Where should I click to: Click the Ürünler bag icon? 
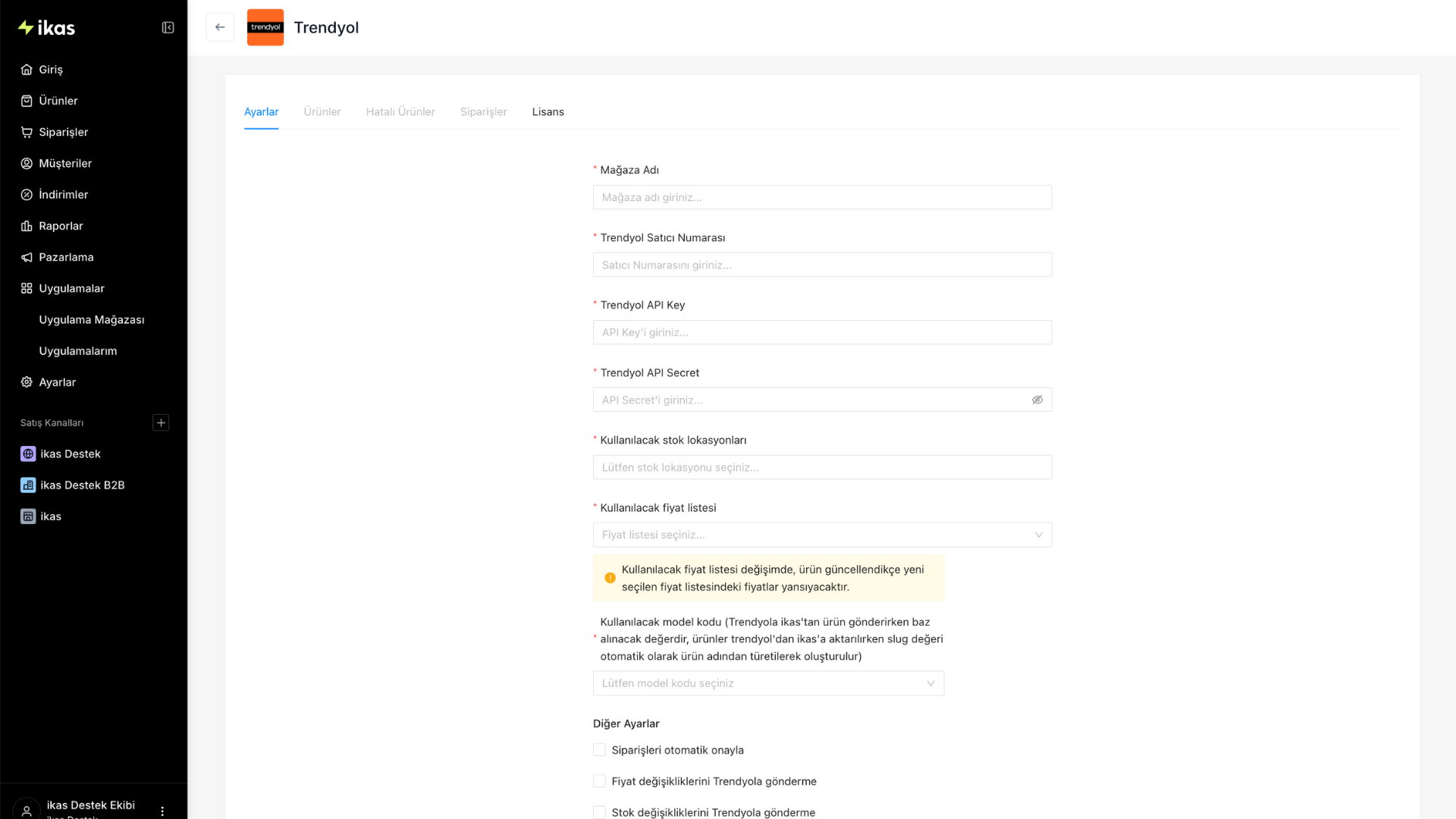[27, 101]
